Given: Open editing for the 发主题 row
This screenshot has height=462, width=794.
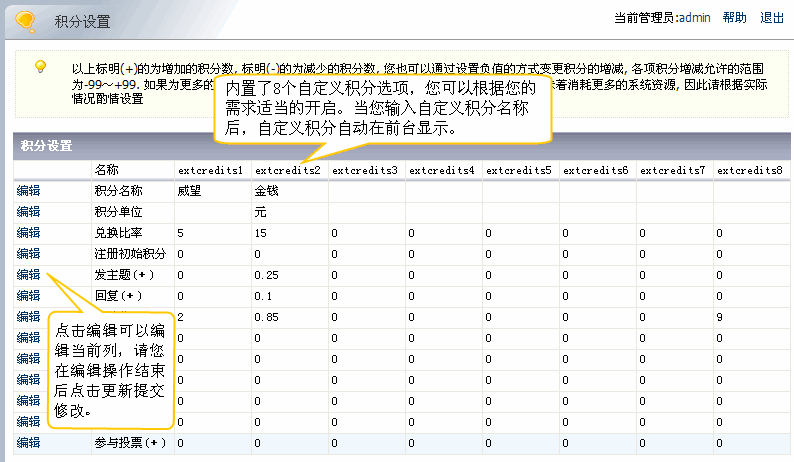Looking at the screenshot, I should [28, 274].
